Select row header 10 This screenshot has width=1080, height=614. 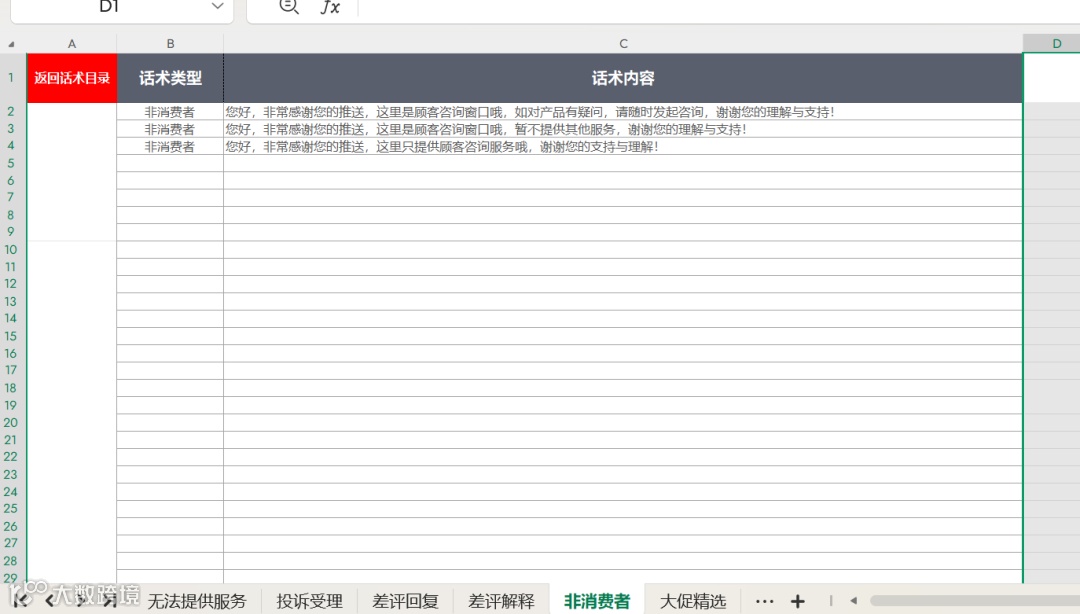[x=11, y=249]
